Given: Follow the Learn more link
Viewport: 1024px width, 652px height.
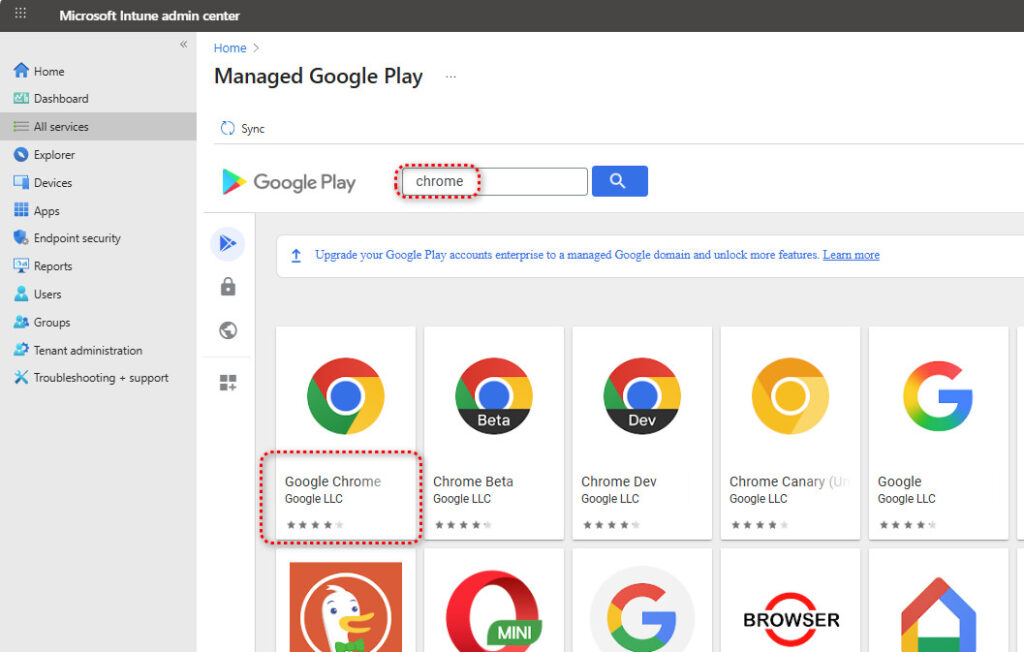Looking at the screenshot, I should 851,255.
